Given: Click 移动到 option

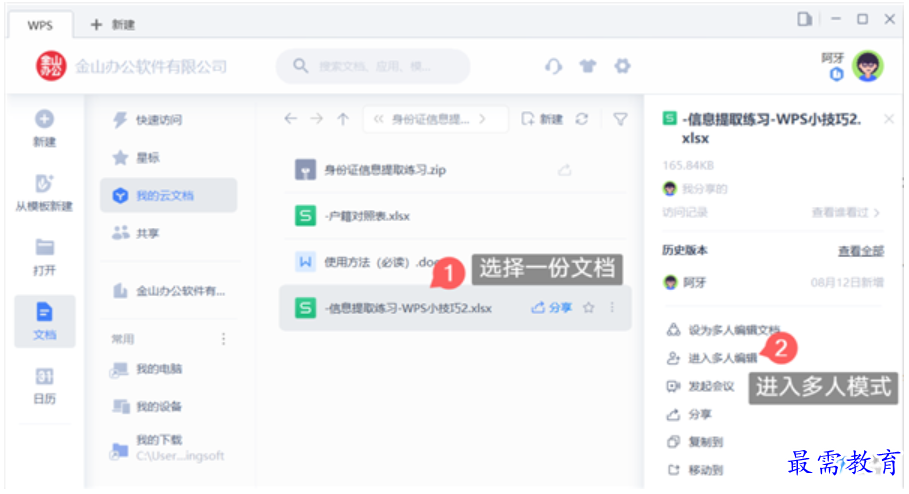Looking at the screenshot, I should (x=694, y=470).
